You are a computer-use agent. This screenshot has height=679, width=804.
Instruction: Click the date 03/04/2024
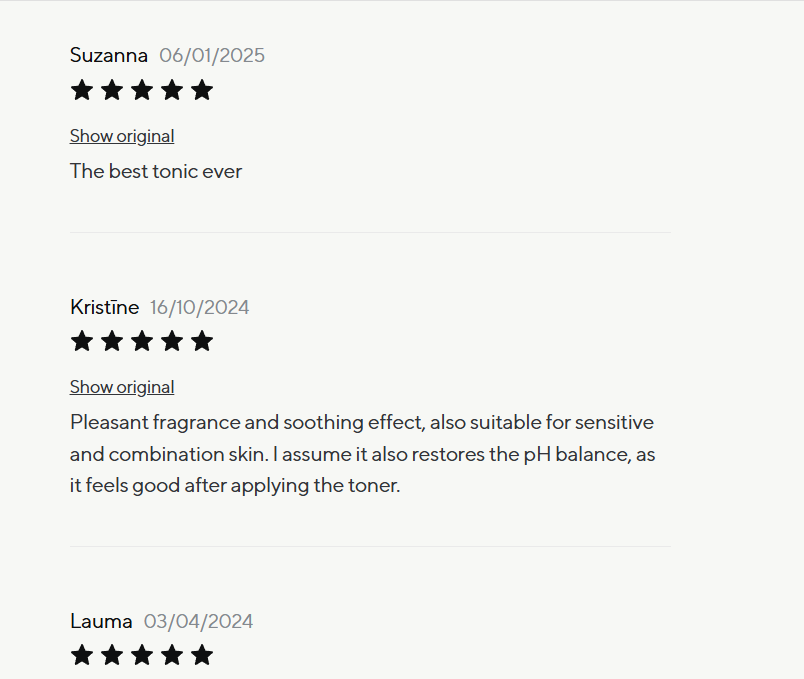(198, 621)
